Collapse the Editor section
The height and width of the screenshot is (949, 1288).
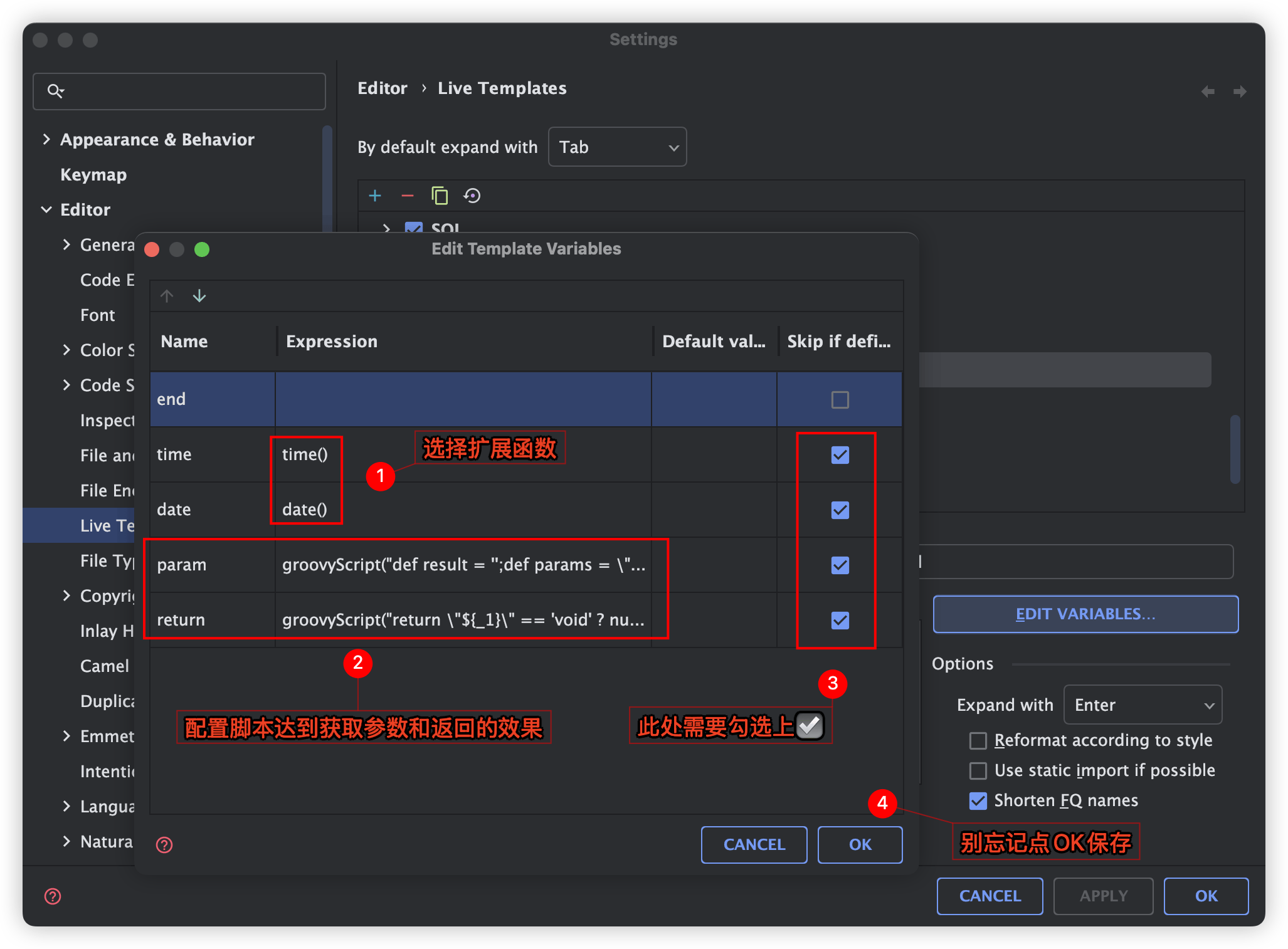[x=46, y=209]
